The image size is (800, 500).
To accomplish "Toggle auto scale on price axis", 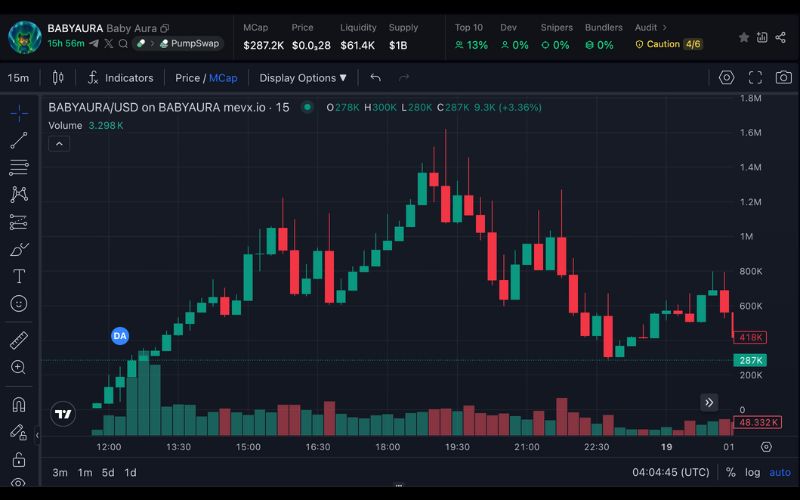I will click(780, 472).
